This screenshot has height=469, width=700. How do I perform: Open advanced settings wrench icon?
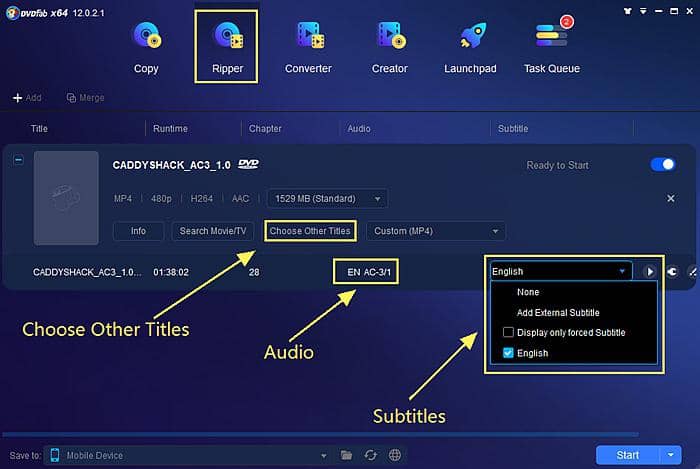tap(672, 271)
